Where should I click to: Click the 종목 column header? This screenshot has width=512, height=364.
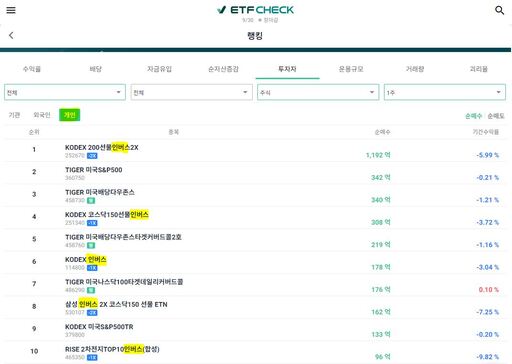click(173, 132)
